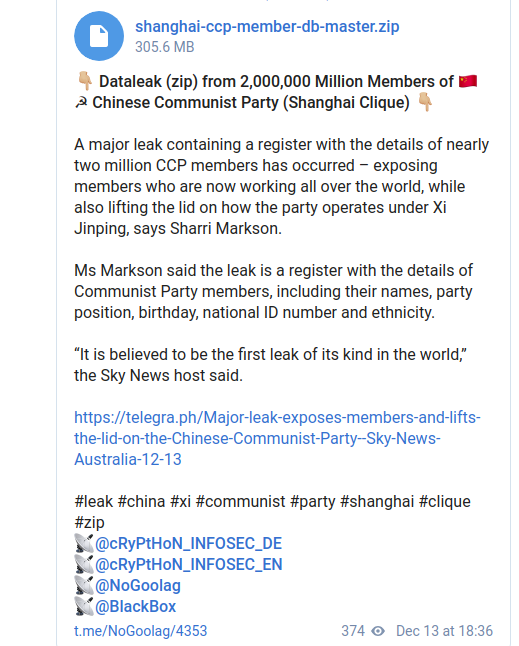Screen dimensions: 519x646
Task: Click the satellite dish icon beside @NoGoolag
Action: coord(84,586)
